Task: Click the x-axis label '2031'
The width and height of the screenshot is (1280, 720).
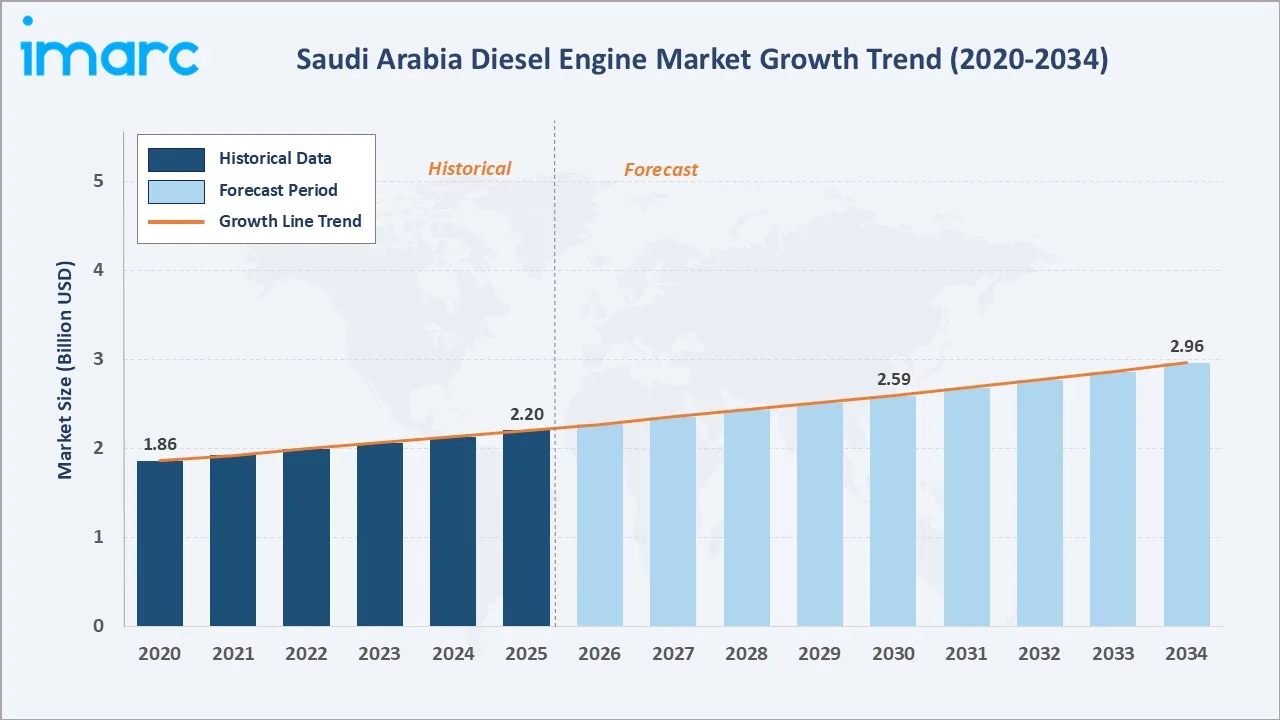Action: click(x=966, y=654)
